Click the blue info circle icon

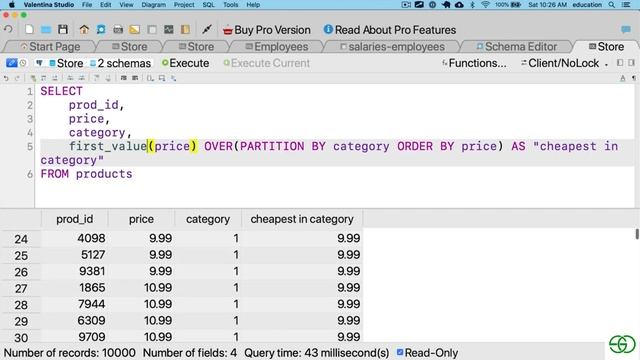click(x=328, y=29)
